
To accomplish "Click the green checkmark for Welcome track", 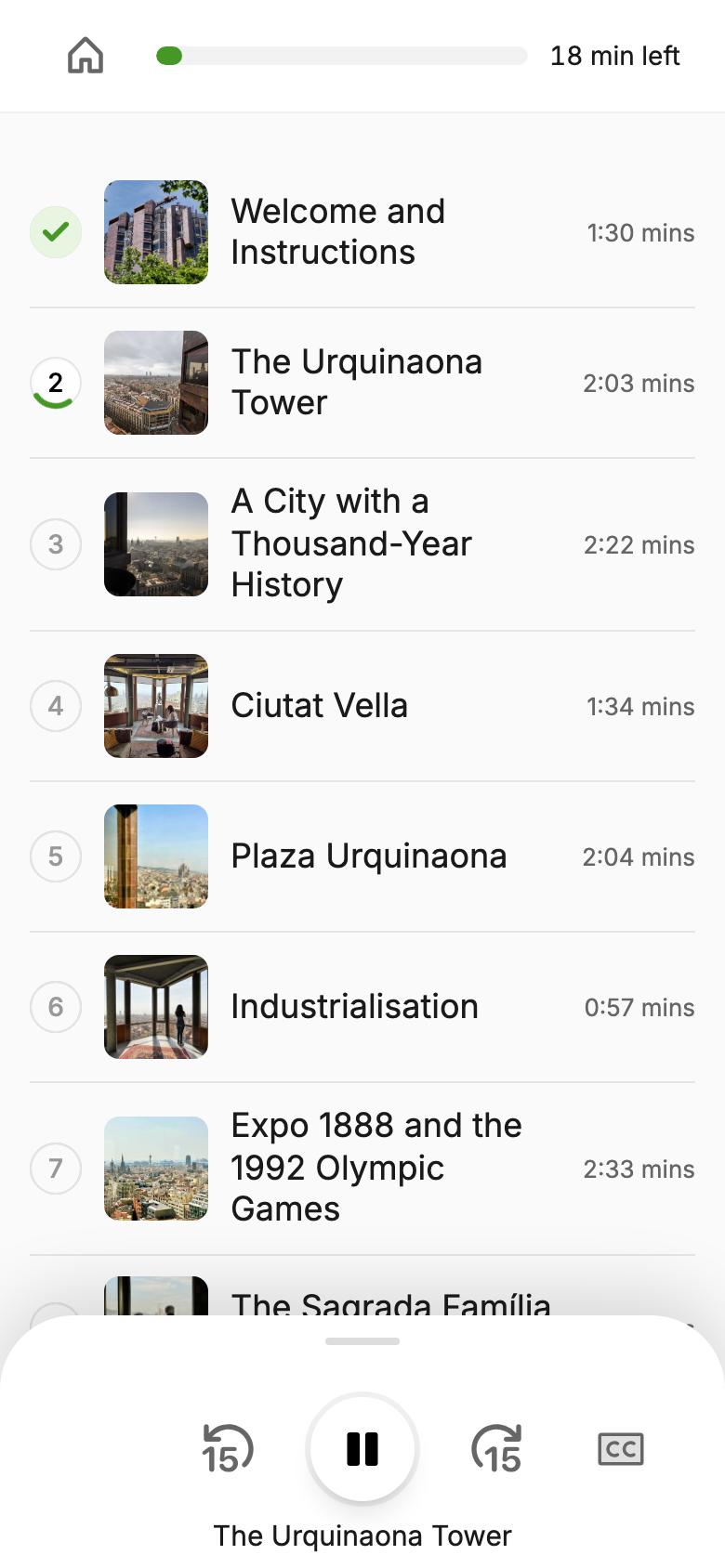I will (56, 232).
